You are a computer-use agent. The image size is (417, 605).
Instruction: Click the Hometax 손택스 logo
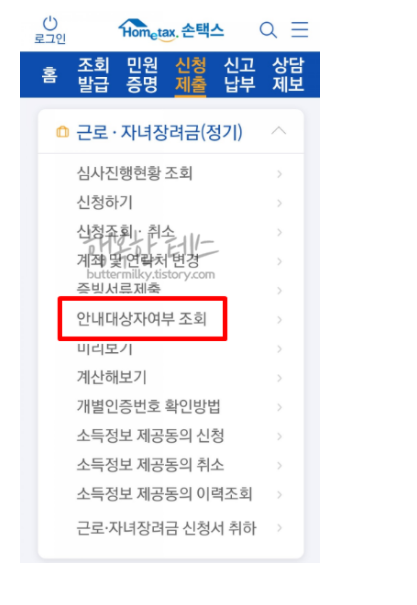tap(171, 30)
